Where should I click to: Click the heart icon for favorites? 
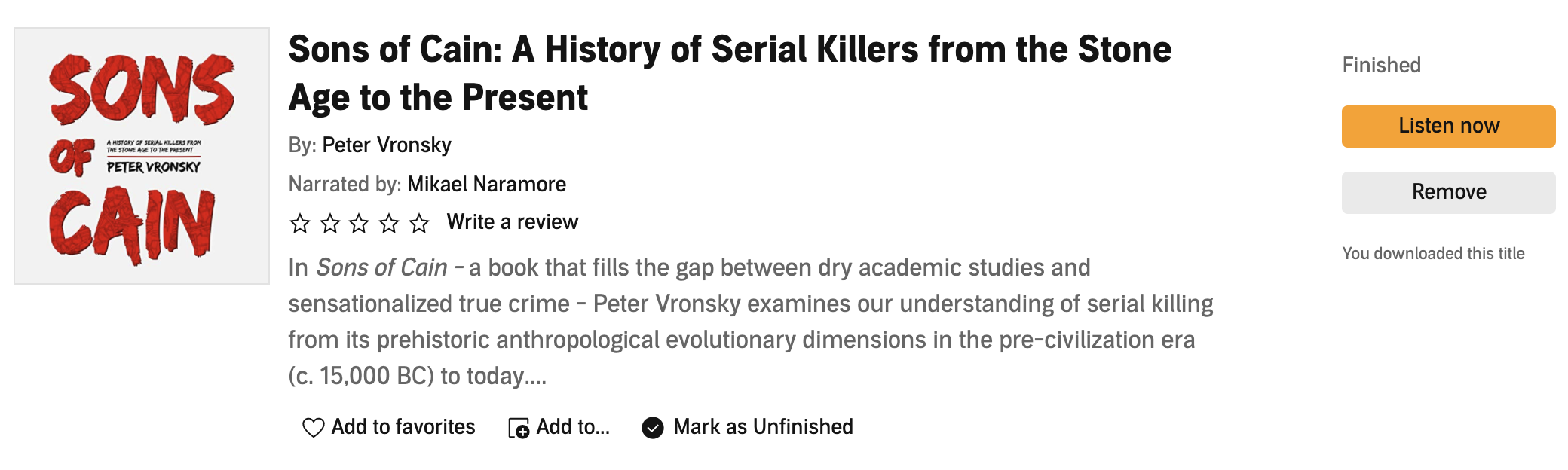click(x=313, y=428)
